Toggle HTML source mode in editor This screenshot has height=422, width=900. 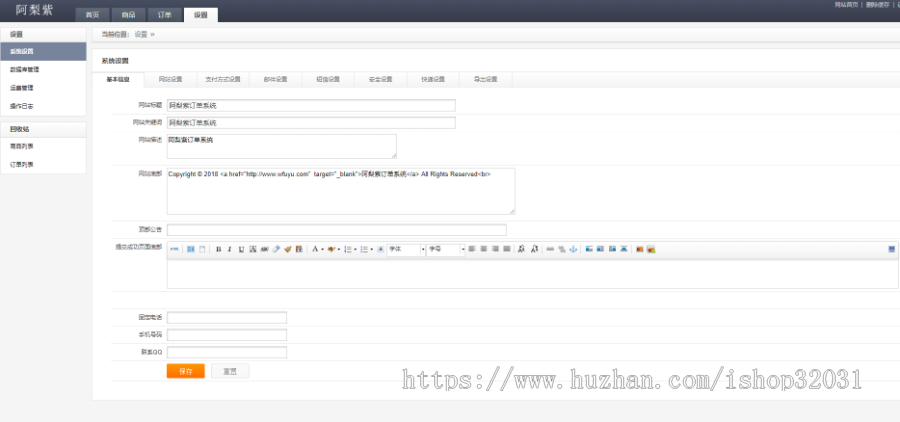click(175, 249)
